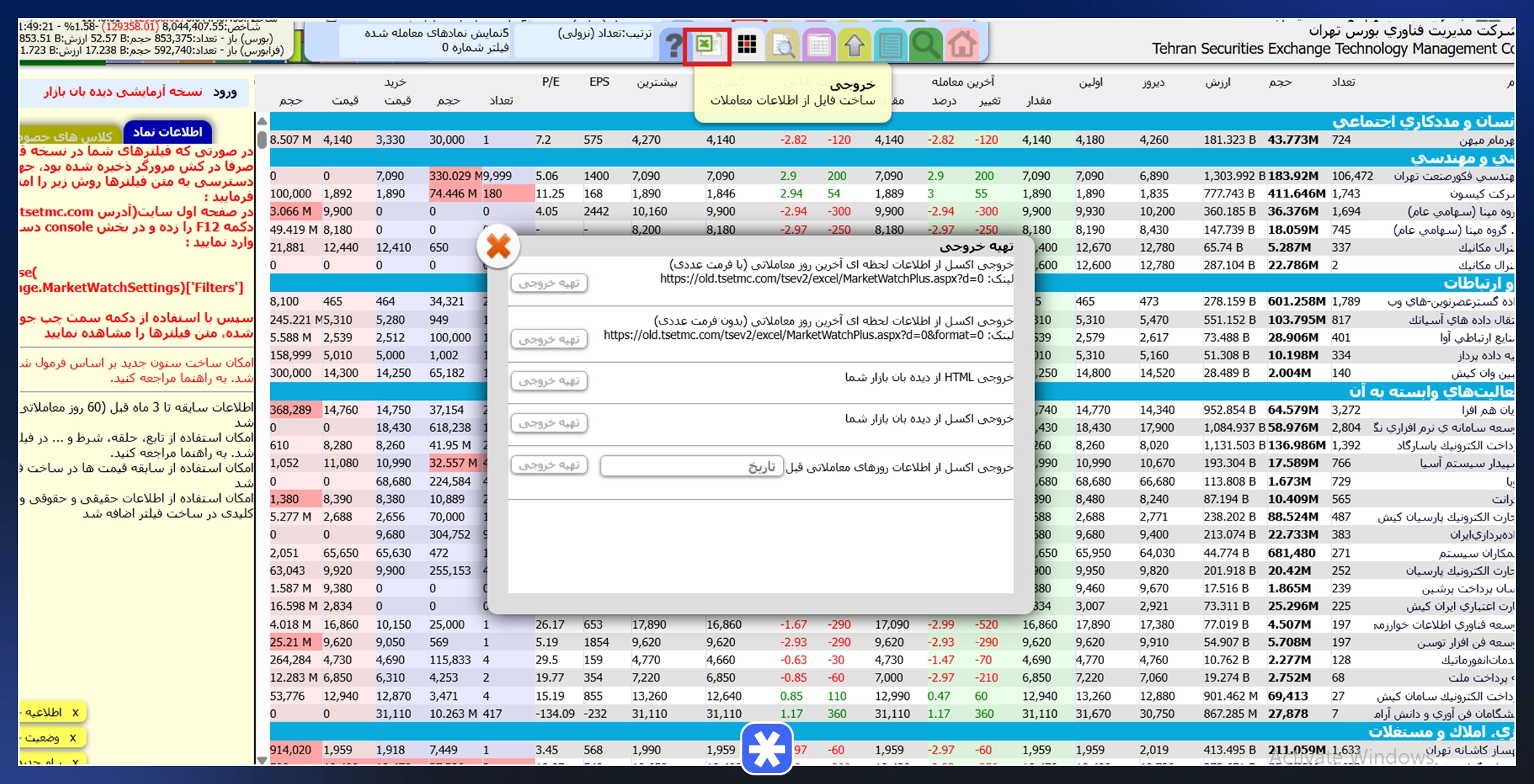The height and width of the screenshot is (784, 1534).
Task: Sort by the ارزش column header
Action: click(1218, 82)
